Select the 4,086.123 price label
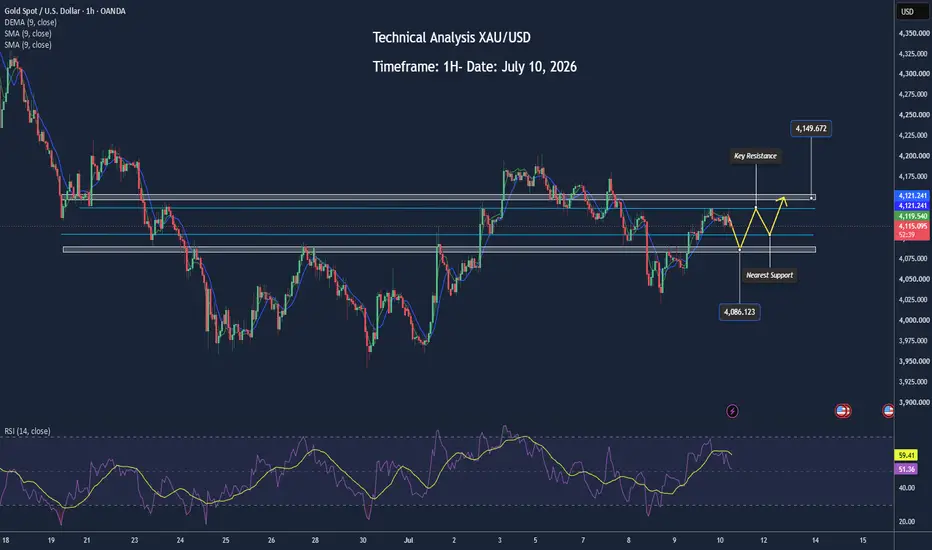The image size is (932, 550). pos(739,312)
